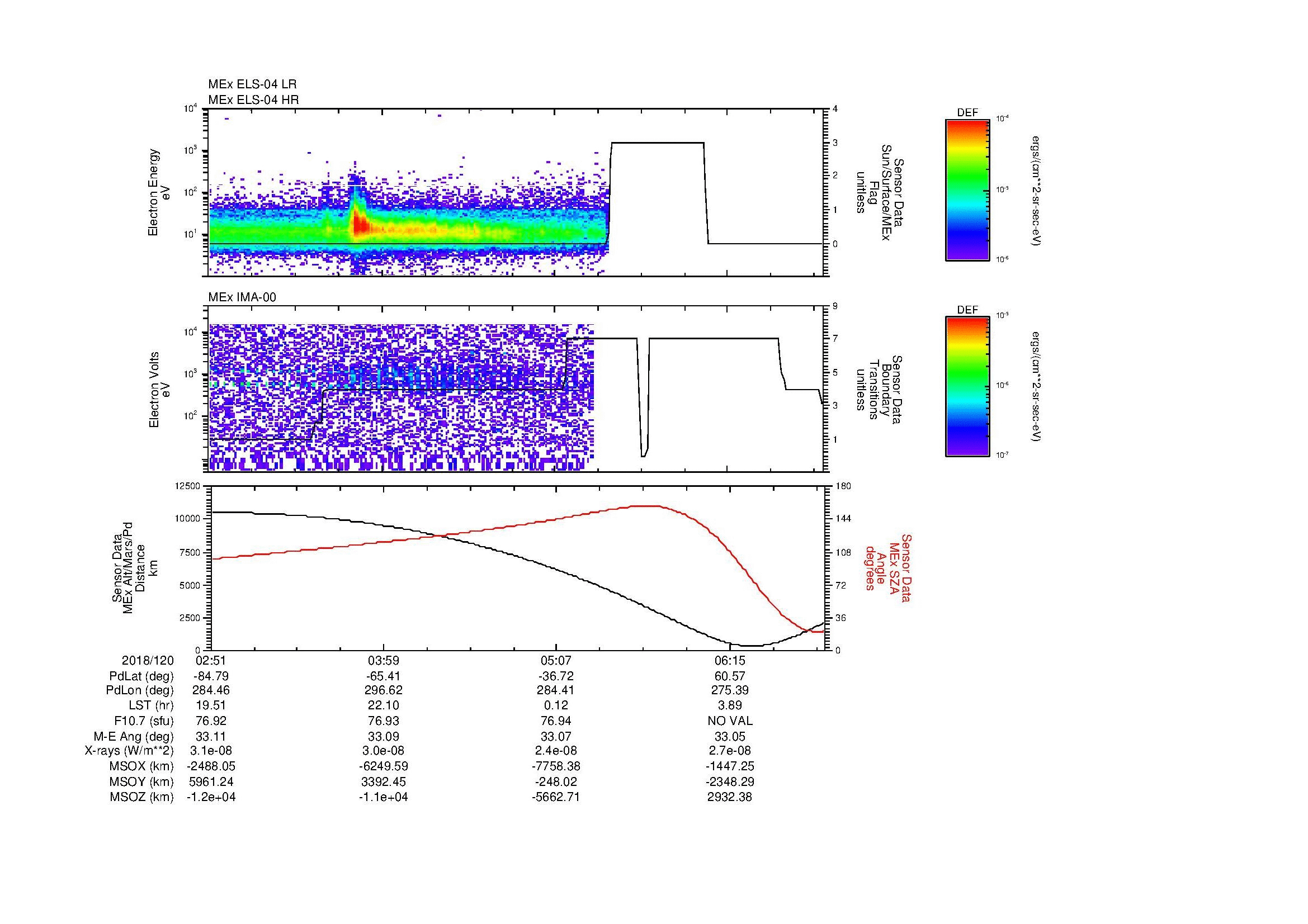Click PdLat value '60.57'
This screenshot has height=924, width=1308.
pyautogui.click(x=730, y=677)
